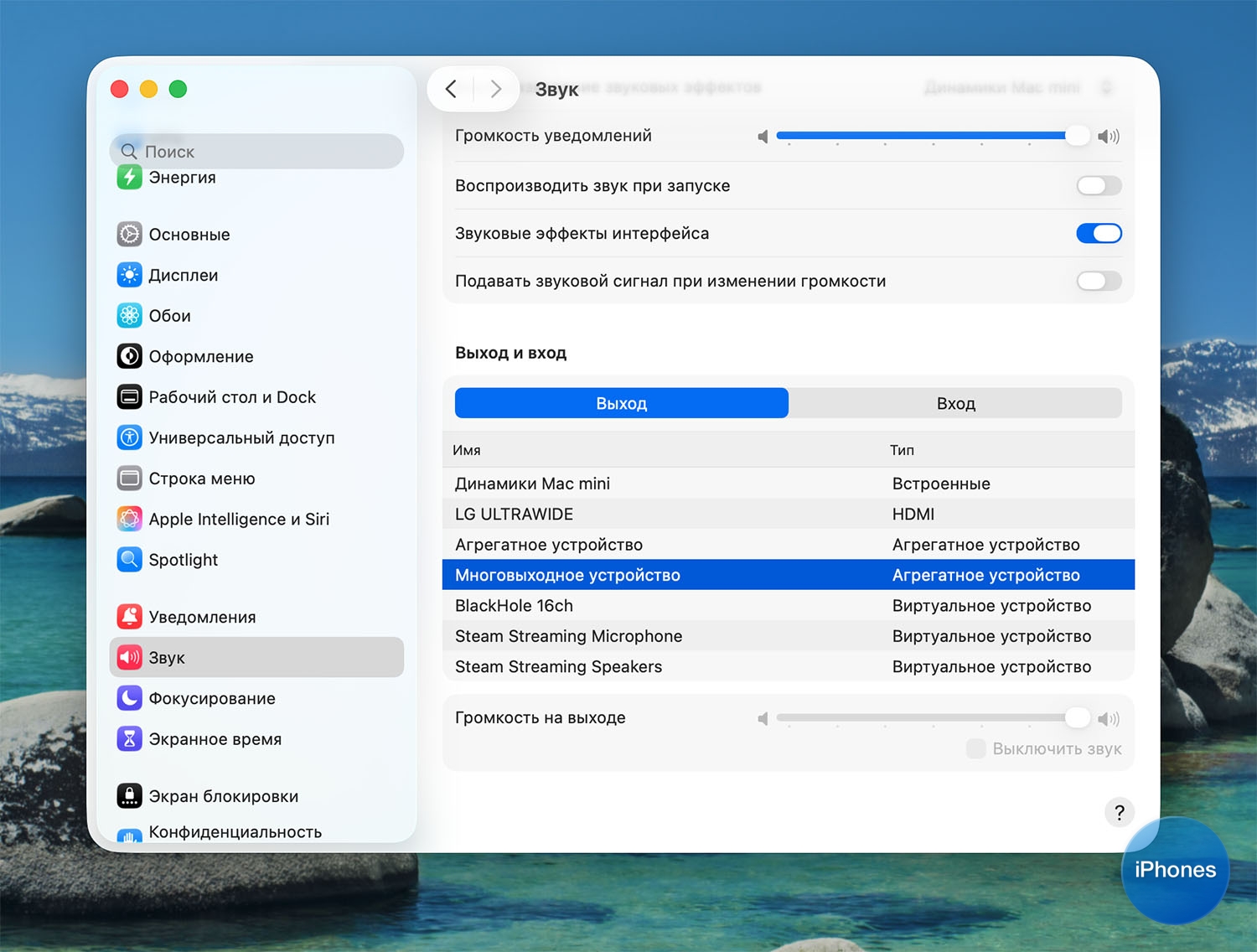Open the Фокусирование moon icon
This screenshot has width=1257, height=952.
[x=129, y=698]
